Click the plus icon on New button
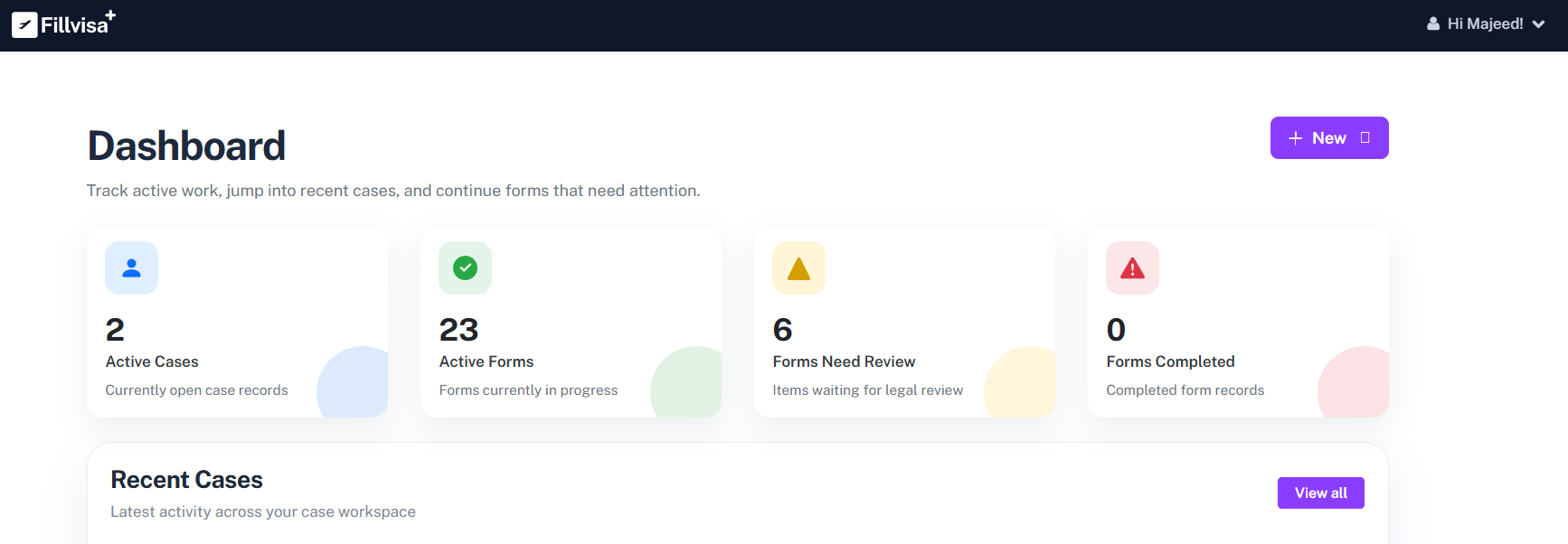Viewport: 1568px width, 544px height. (1295, 138)
